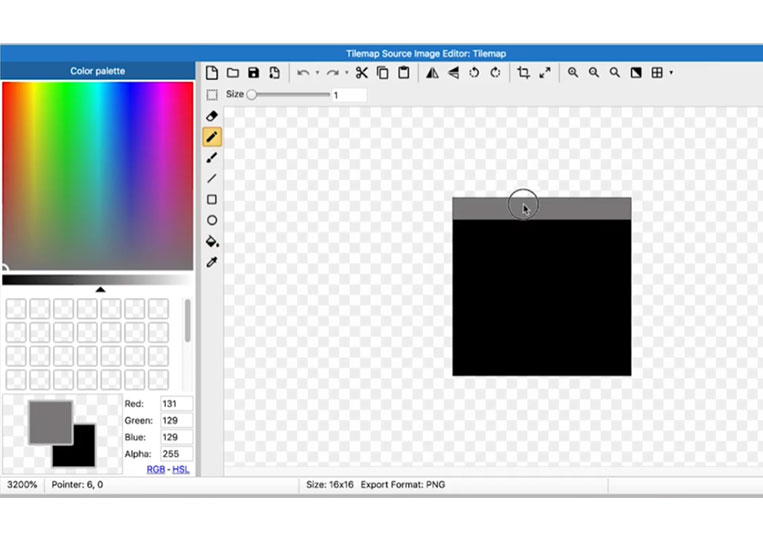The height and width of the screenshot is (541, 763).
Task: Click the first empty palette slot
Action: [16, 308]
